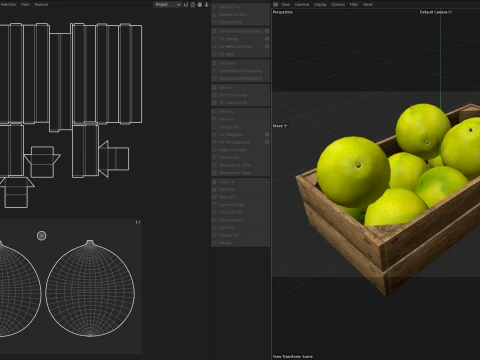480x360 pixels.
Task: Open the viewport Filter menu
Action: [354, 5]
